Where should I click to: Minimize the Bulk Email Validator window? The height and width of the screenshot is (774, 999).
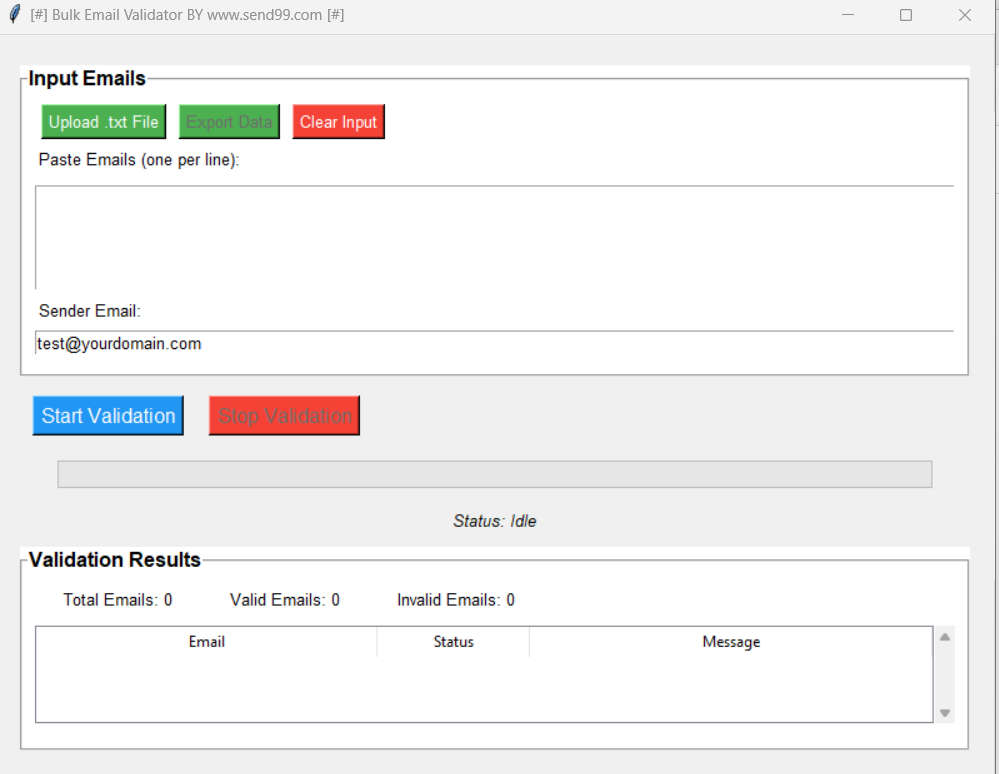(847, 15)
